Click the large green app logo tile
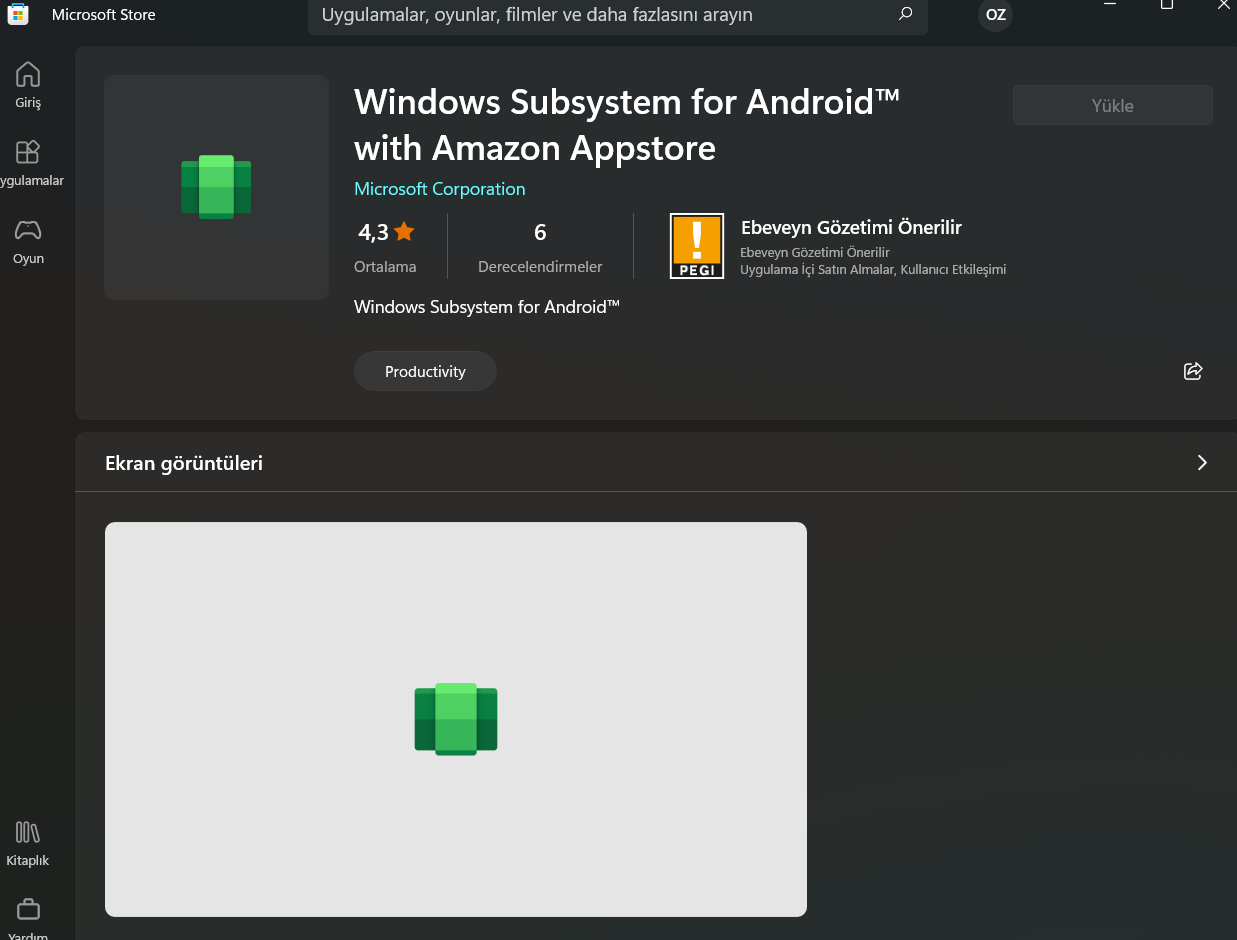 [x=216, y=187]
